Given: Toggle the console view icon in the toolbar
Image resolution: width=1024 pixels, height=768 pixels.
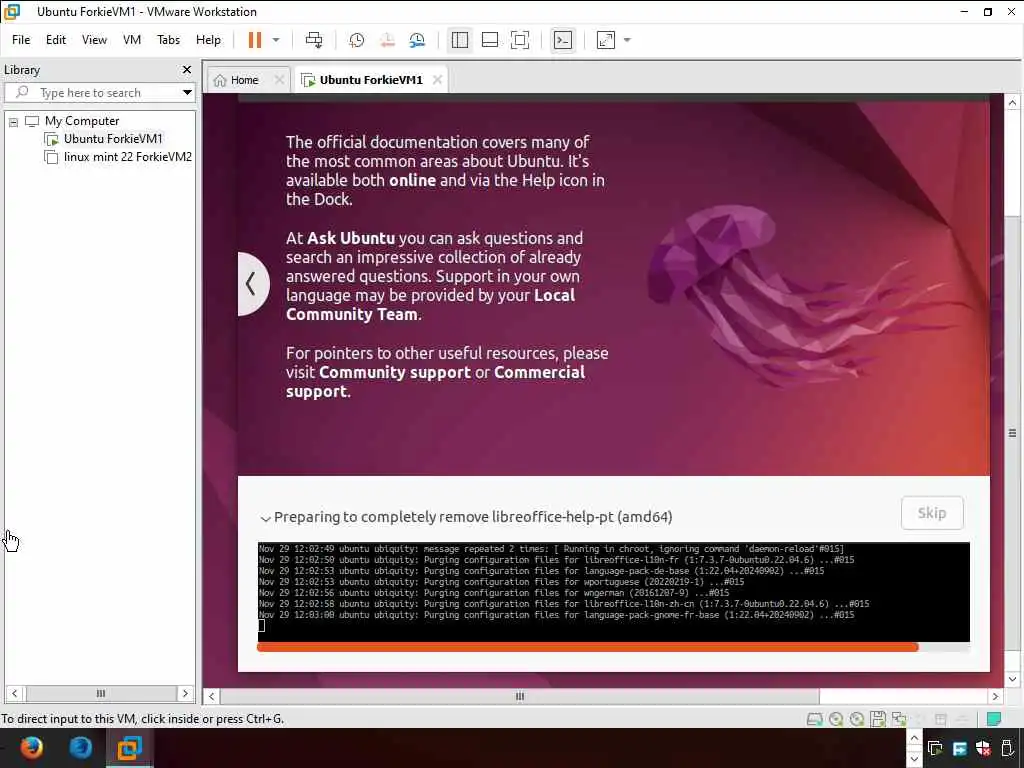Looking at the screenshot, I should (563, 40).
